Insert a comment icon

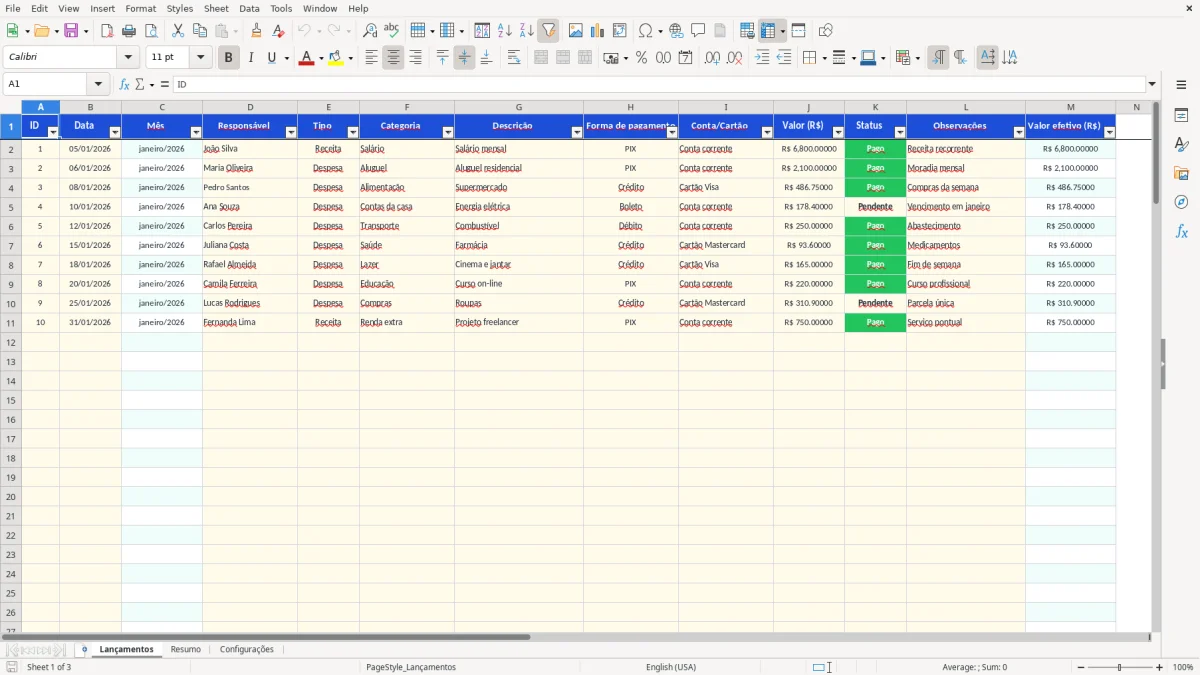[698, 31]
